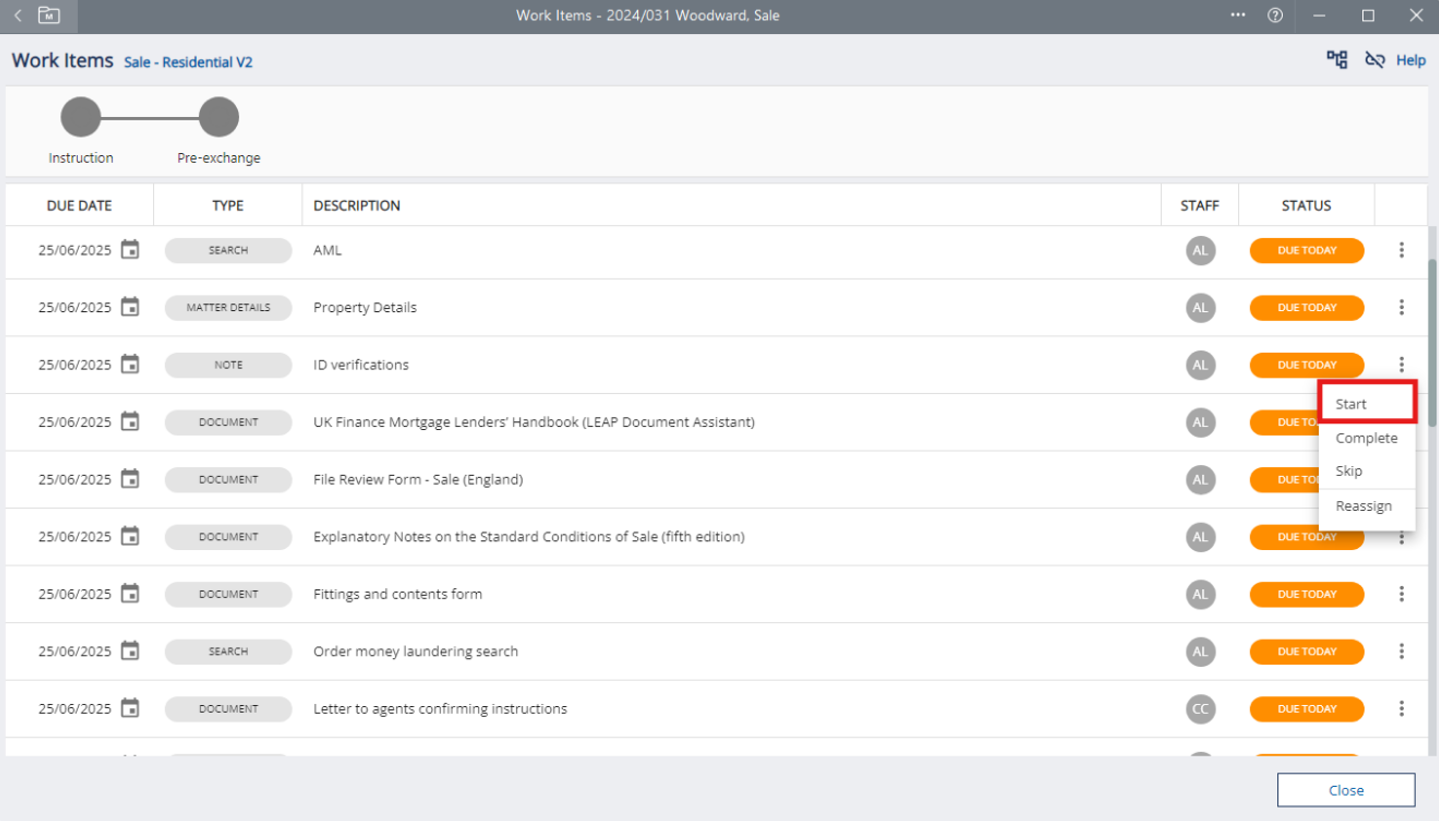Screen dimensions: 1439x821
Task: Click the back arrow in title bar
Action: coord(17,15)
